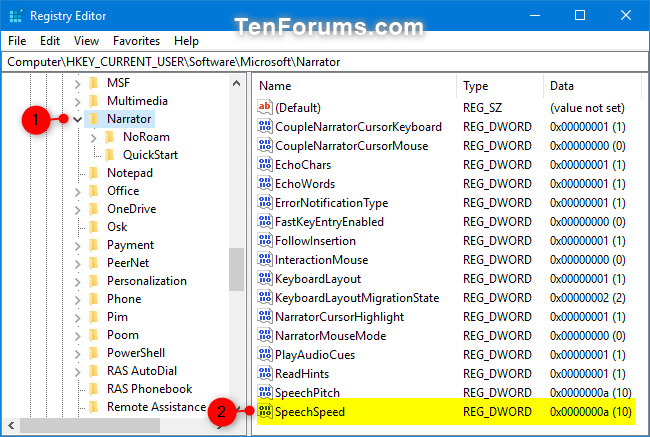Open the File menu

[17, 41]
